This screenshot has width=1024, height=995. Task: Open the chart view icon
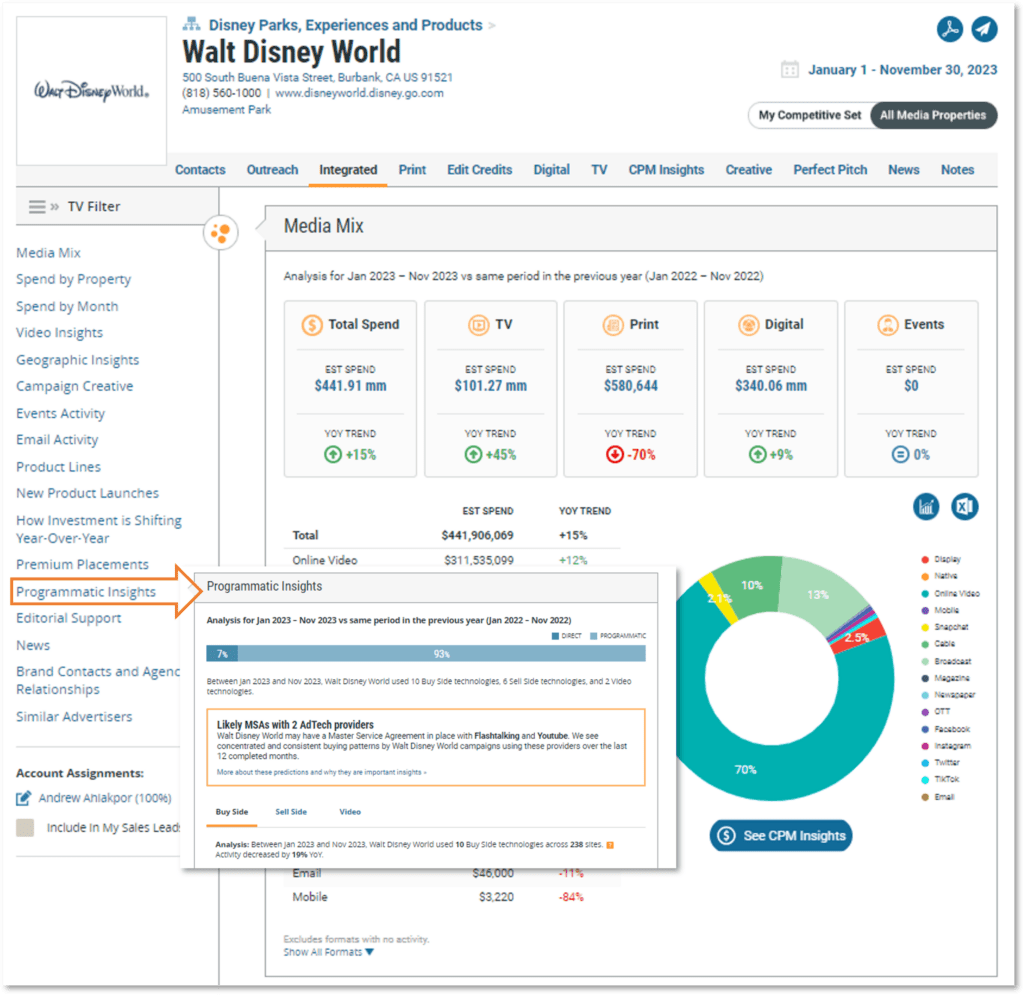pos(926,507)
